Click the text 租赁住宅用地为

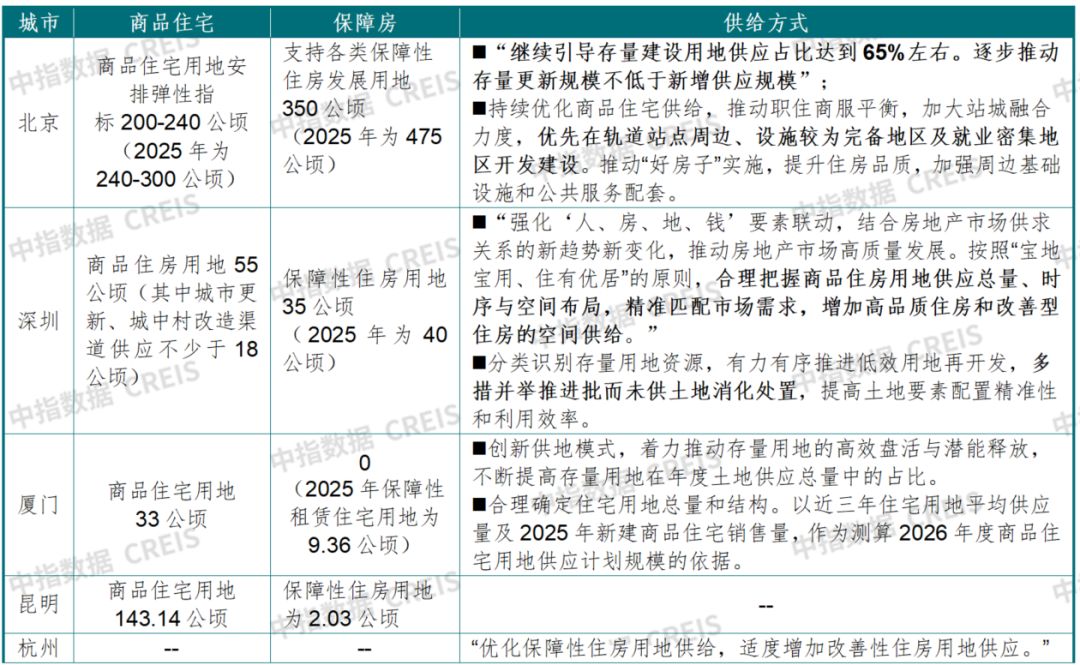[x=364, y=517]
